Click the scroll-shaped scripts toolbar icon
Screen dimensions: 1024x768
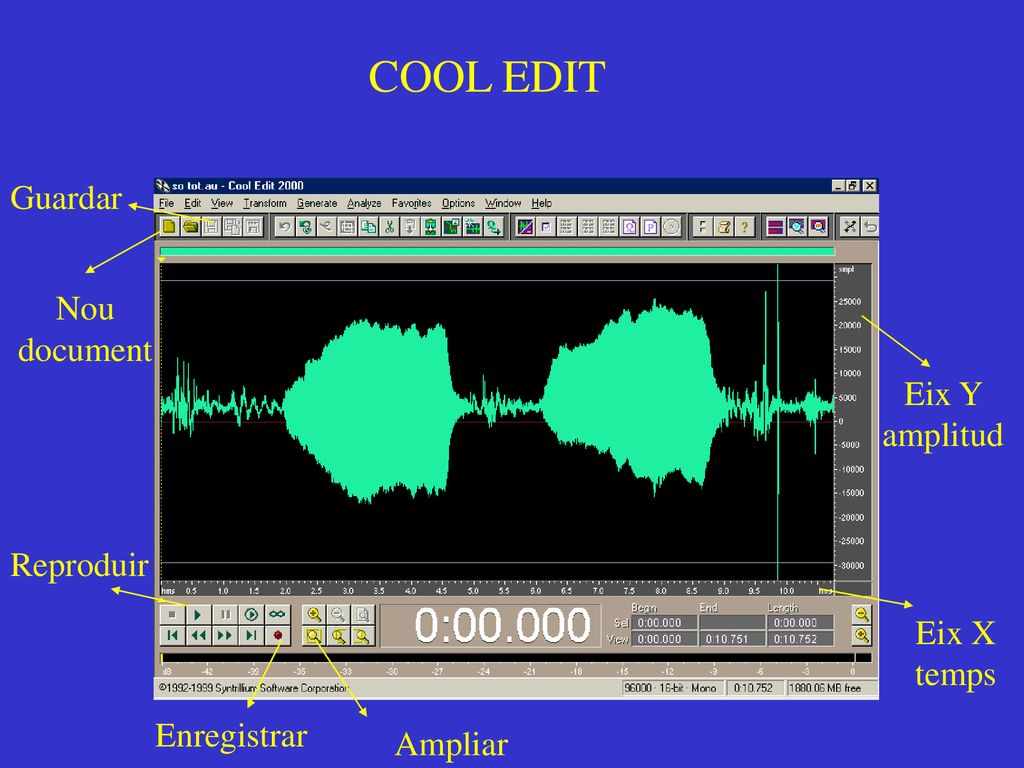click(x=724, y=227)
